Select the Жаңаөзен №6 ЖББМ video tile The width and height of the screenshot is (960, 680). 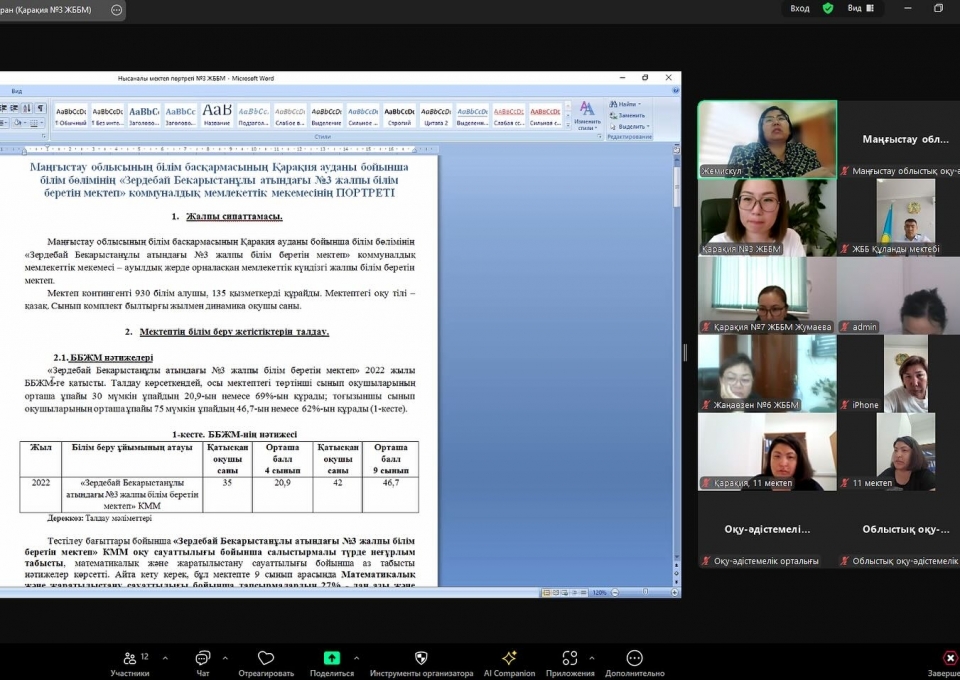click(x=767, y=373)
